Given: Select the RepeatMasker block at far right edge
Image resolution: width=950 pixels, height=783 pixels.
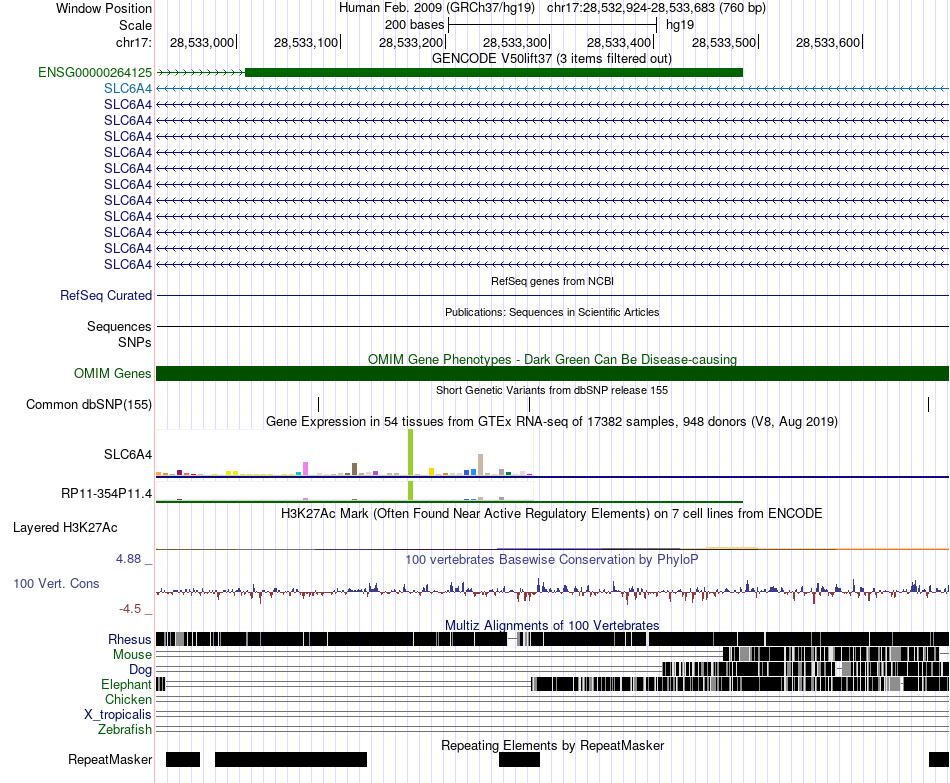Looking at the screenshot, I should pos(939,759).
